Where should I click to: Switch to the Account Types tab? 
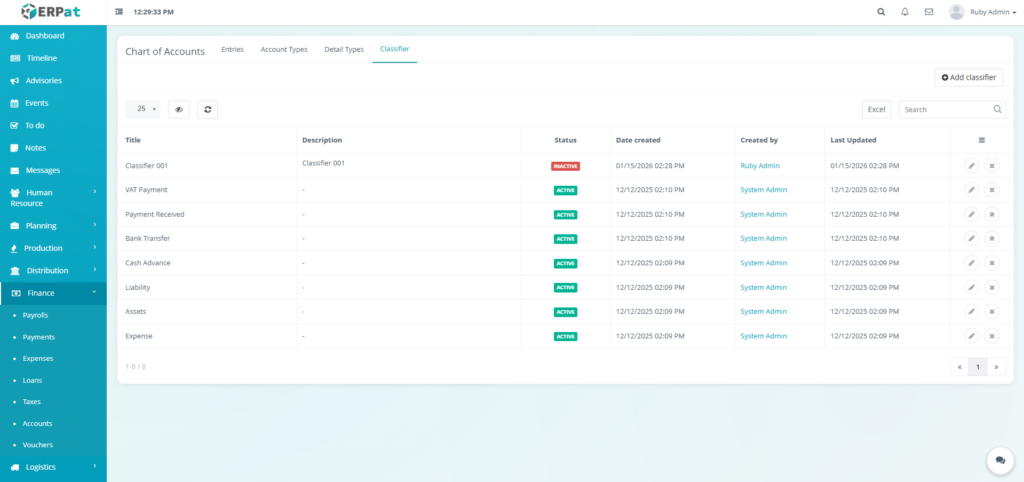click(283, 49)
